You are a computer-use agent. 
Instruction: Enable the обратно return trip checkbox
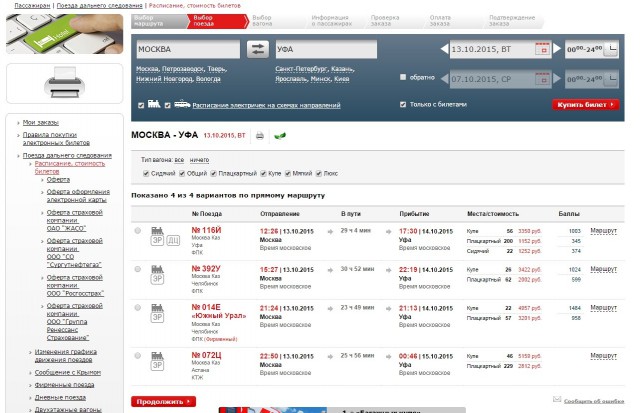[x=403, y=77]
